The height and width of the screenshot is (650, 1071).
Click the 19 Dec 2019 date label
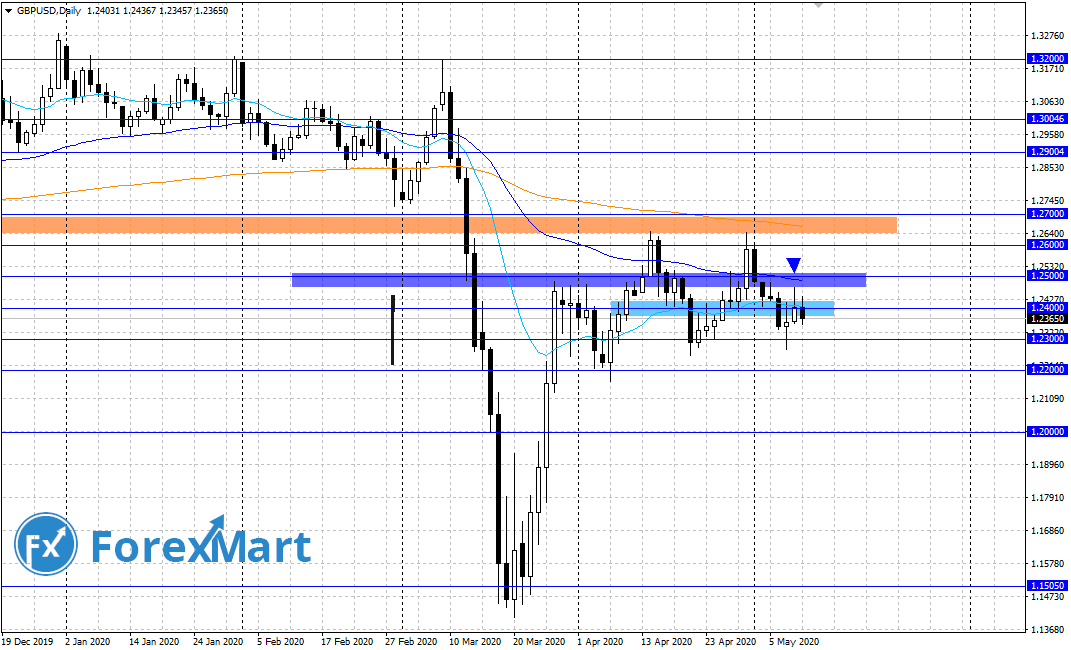coord(26,642)
